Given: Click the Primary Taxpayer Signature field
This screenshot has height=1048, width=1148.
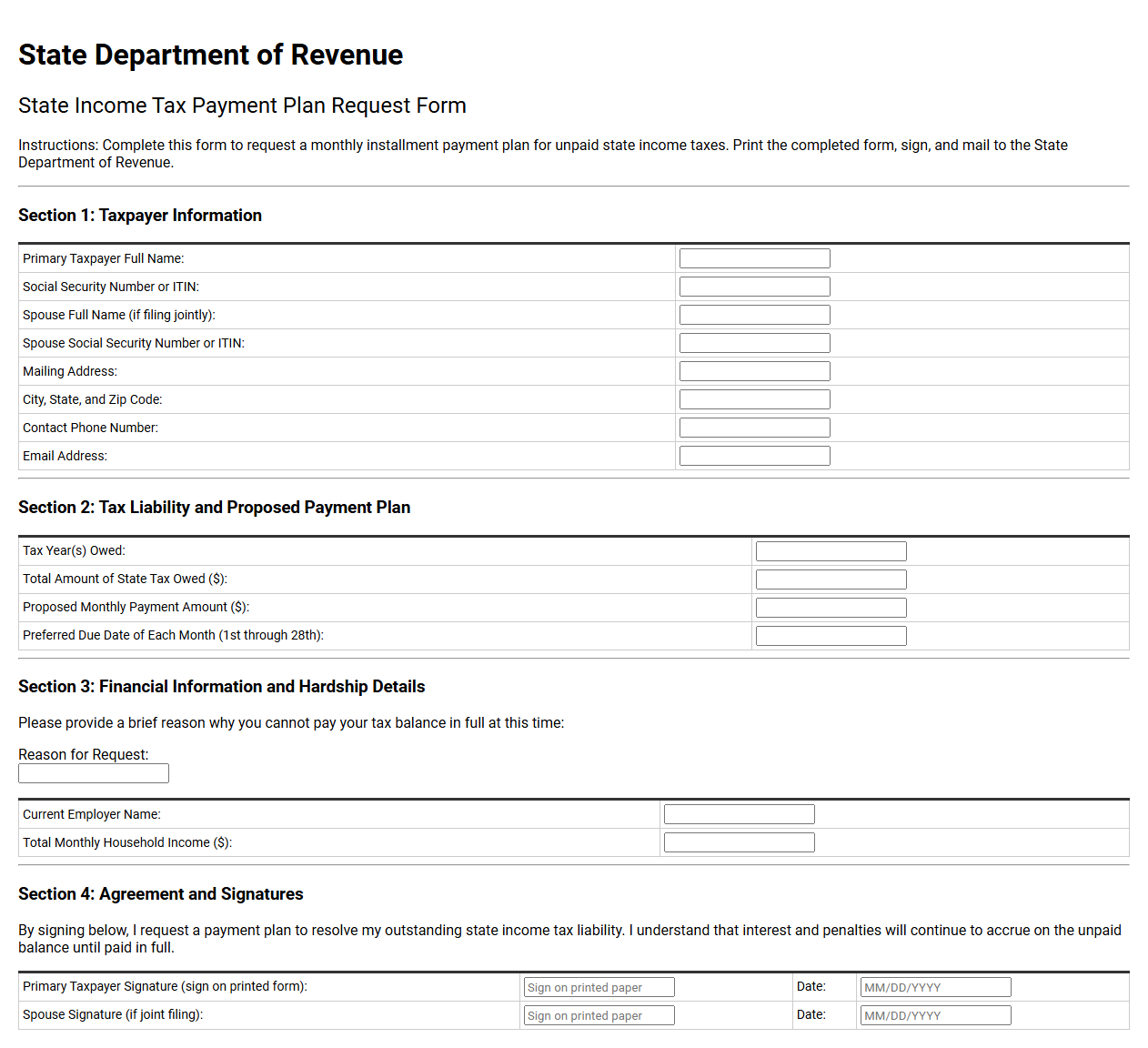Looking at the screenshot, I should (x=599, y=987).
